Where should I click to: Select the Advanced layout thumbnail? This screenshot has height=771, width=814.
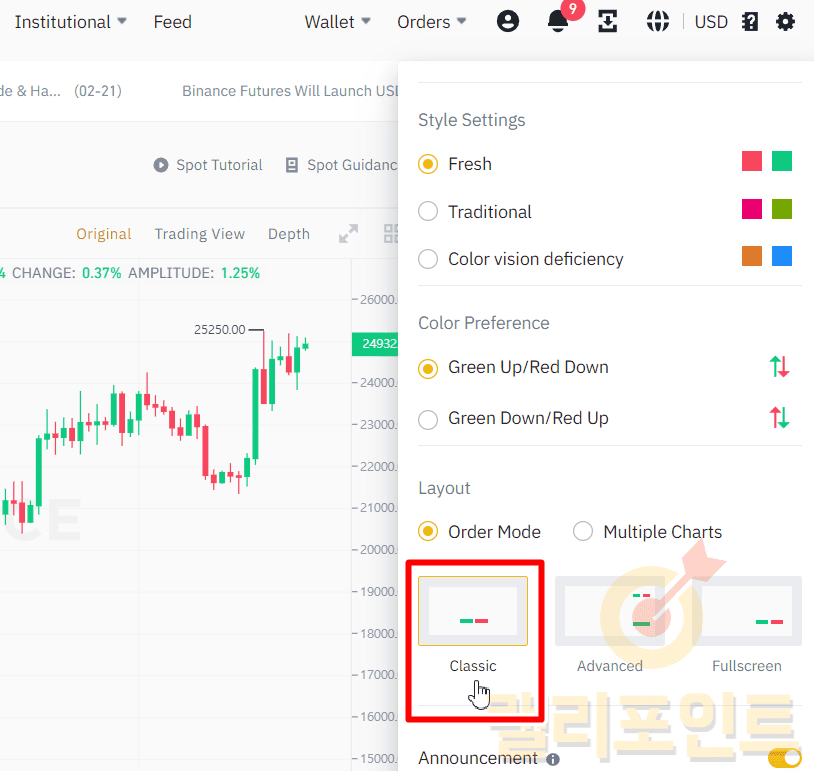coord(610,611)
